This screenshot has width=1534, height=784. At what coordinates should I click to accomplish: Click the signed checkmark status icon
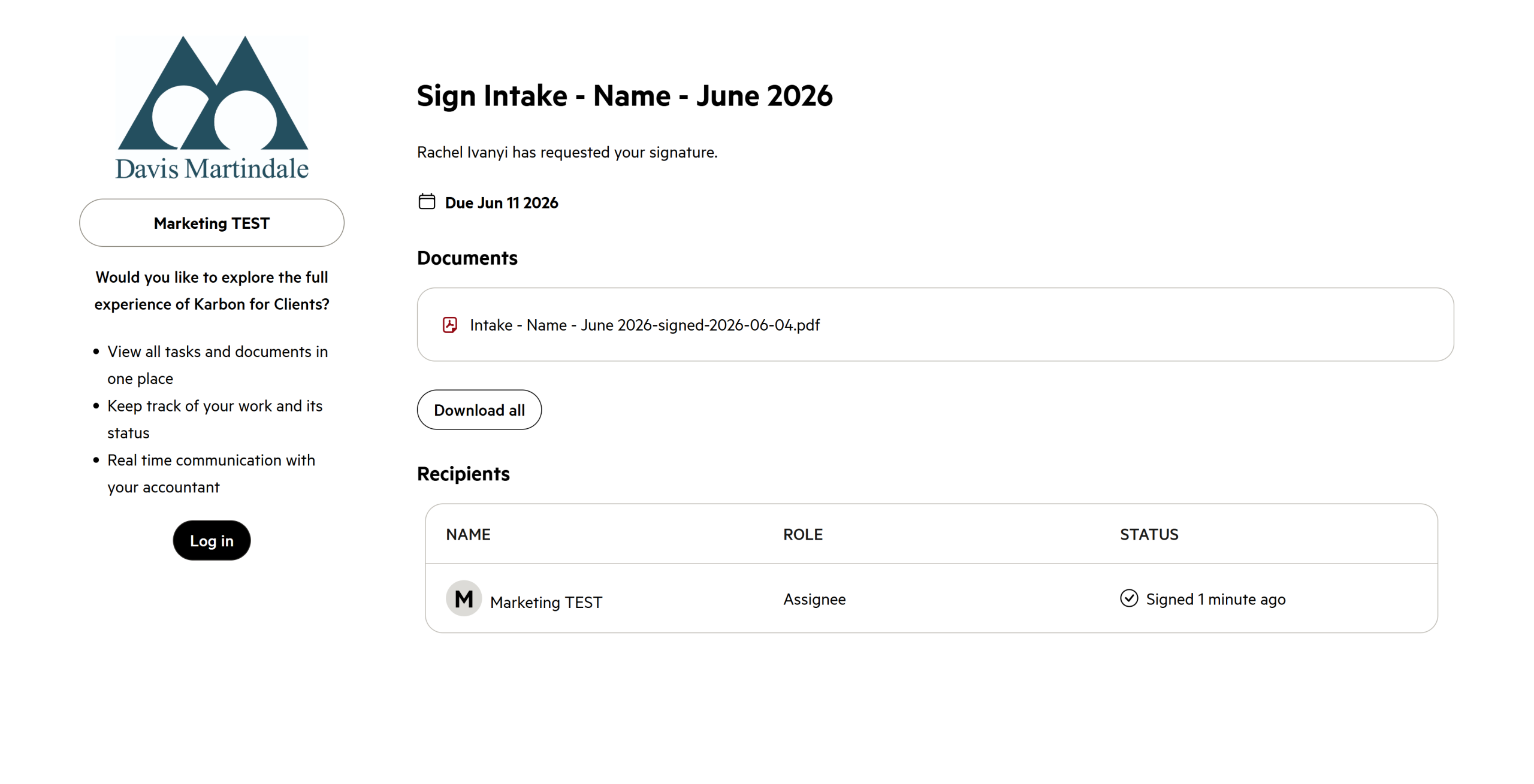coord(1129,598)
